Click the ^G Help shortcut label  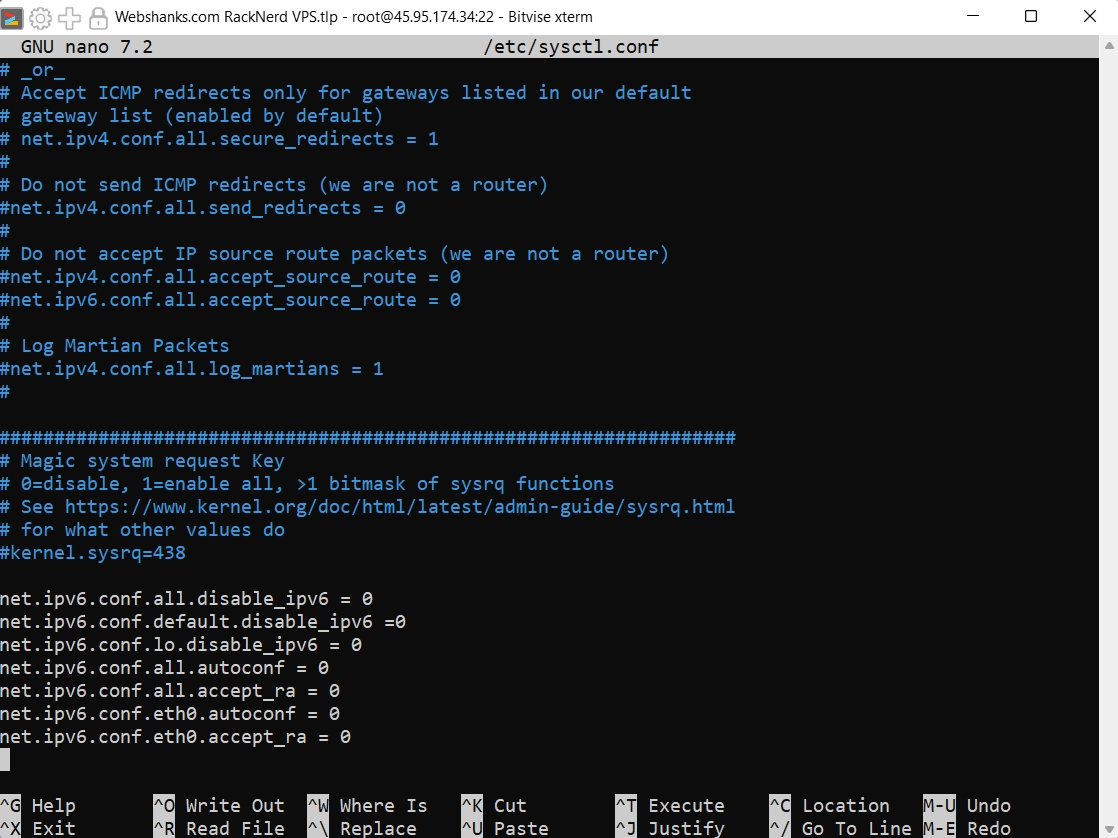point(38,805)
